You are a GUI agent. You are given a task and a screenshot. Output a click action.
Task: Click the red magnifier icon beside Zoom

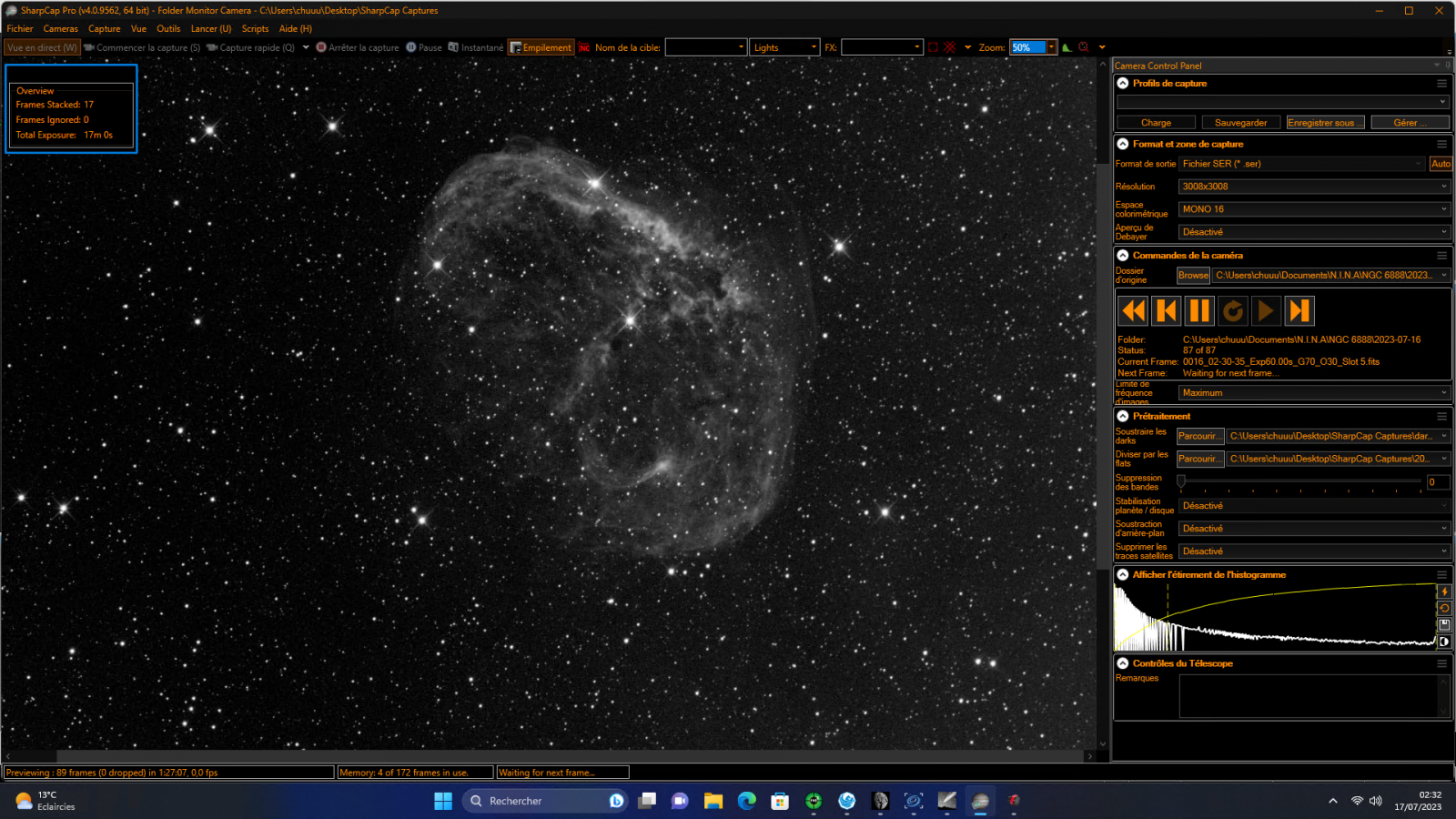coord(1083,47)
